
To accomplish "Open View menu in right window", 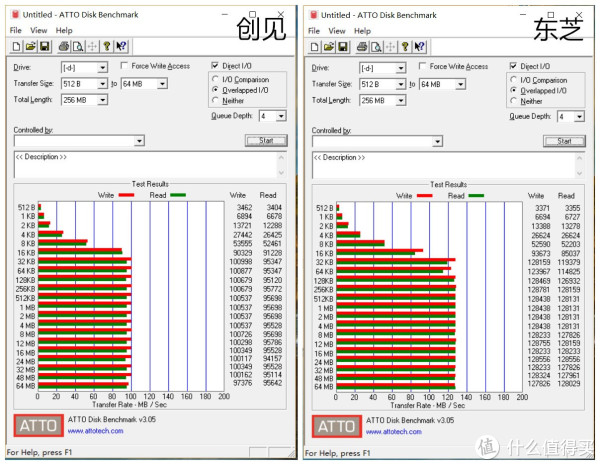I will [337, 31].
